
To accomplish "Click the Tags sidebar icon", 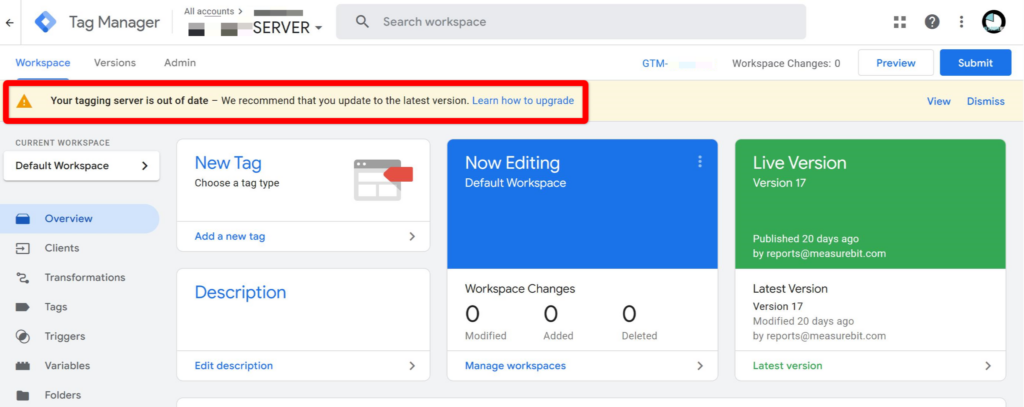I will click(x=23, y=307).
